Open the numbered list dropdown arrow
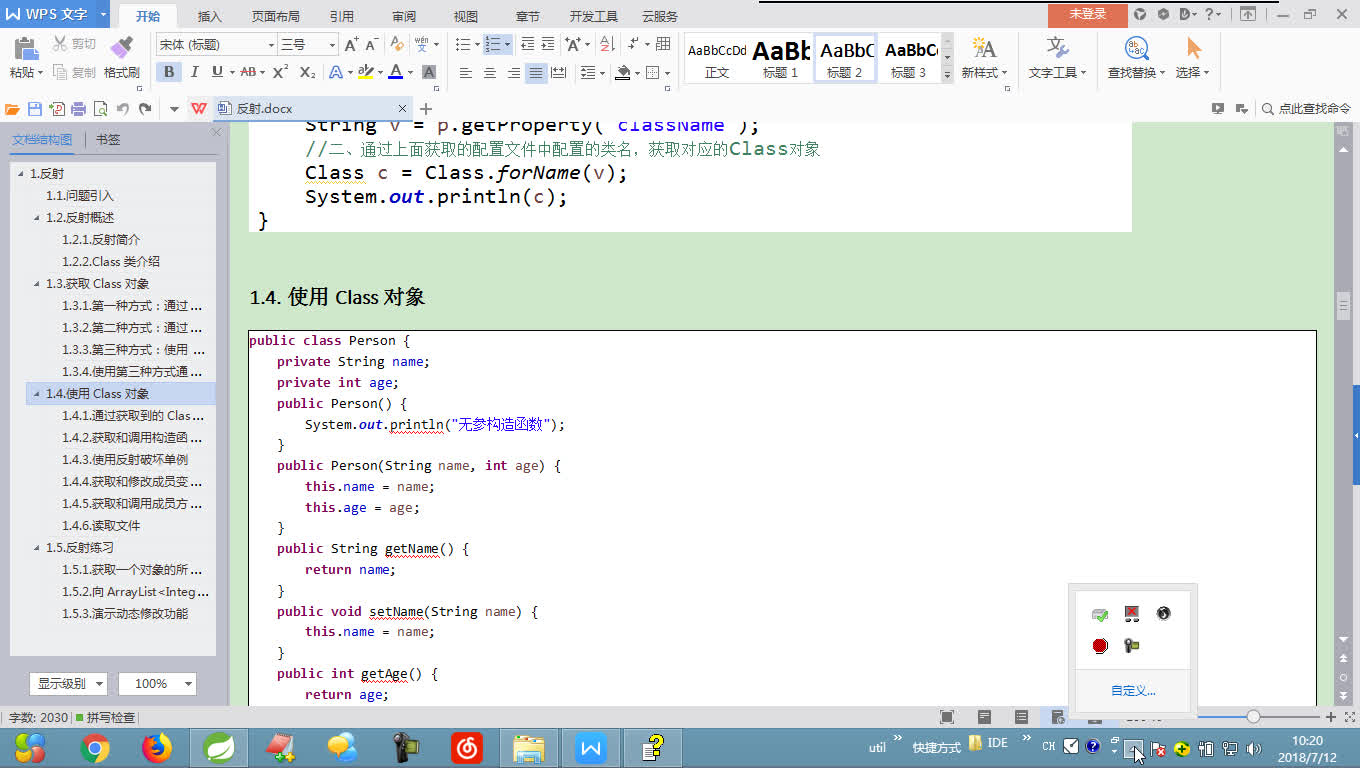1360x768 pixels. 507,45
